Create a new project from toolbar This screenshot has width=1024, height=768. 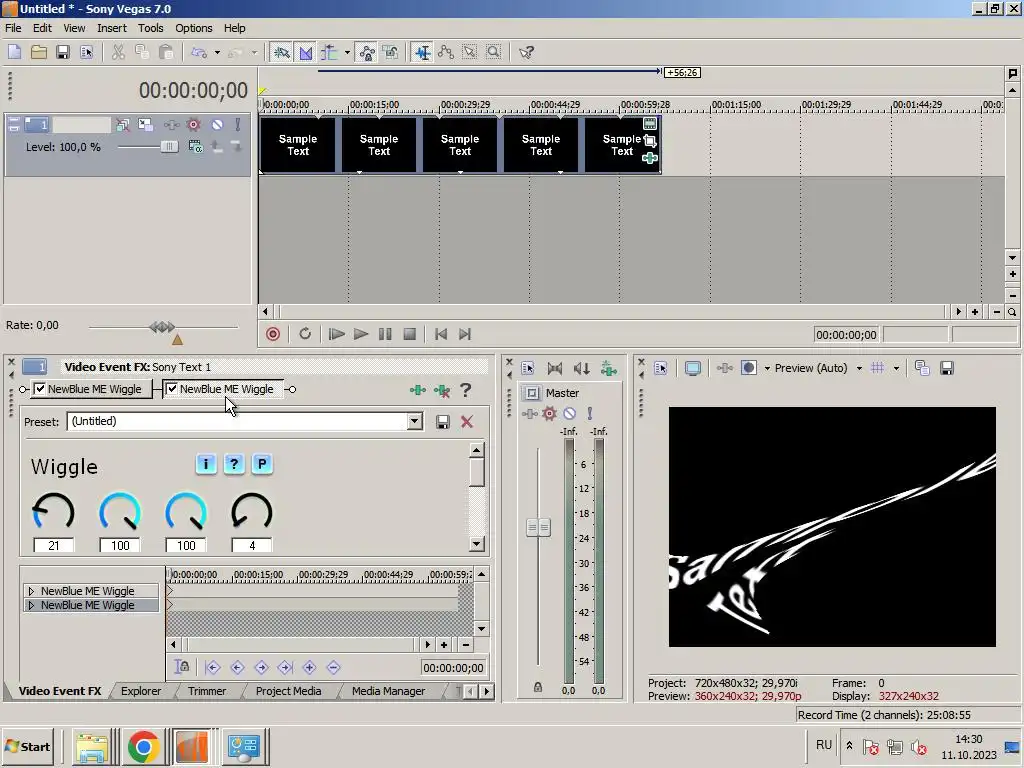click(14, 52)
